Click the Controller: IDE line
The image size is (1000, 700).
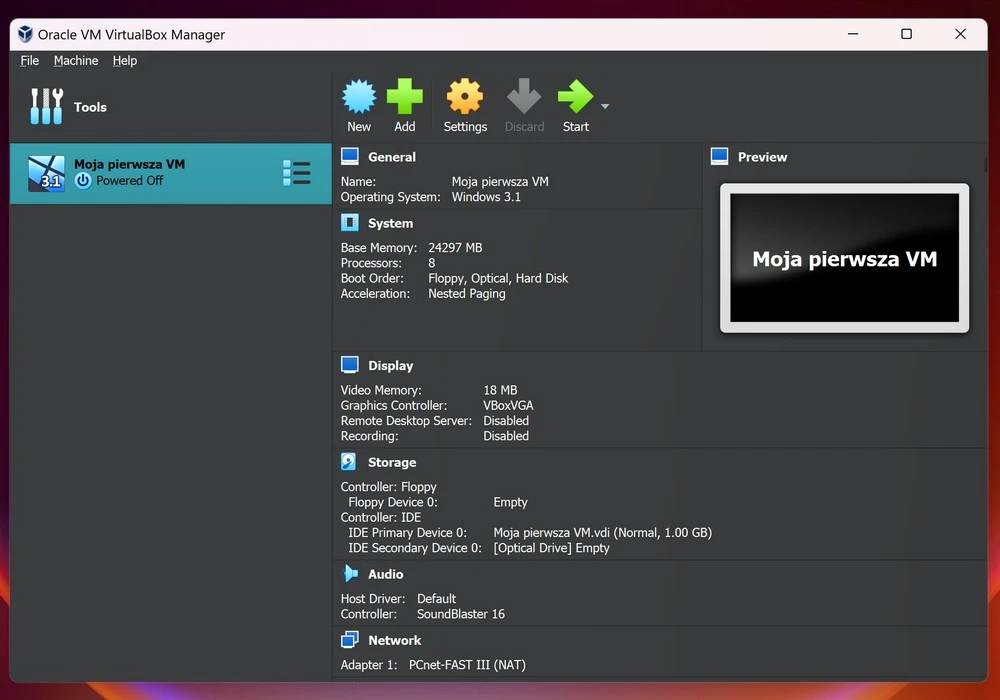click(381, 518)
